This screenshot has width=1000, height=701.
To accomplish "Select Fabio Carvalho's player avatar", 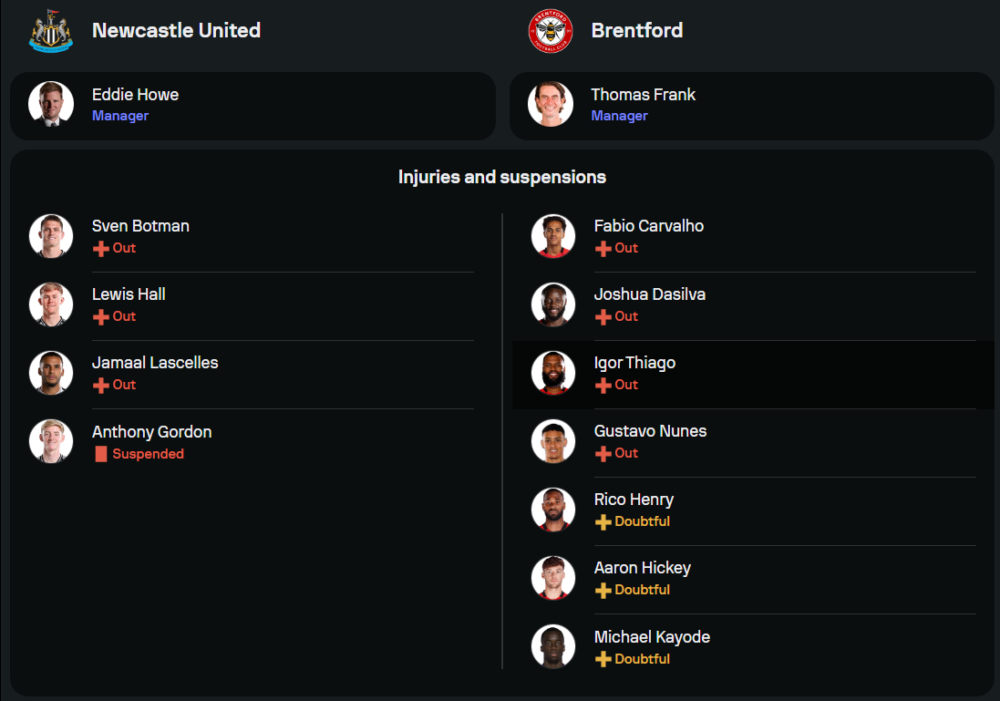I will 553,236.
